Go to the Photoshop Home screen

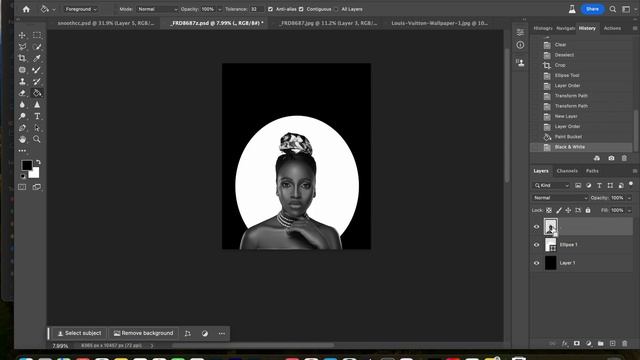point(26,9)
